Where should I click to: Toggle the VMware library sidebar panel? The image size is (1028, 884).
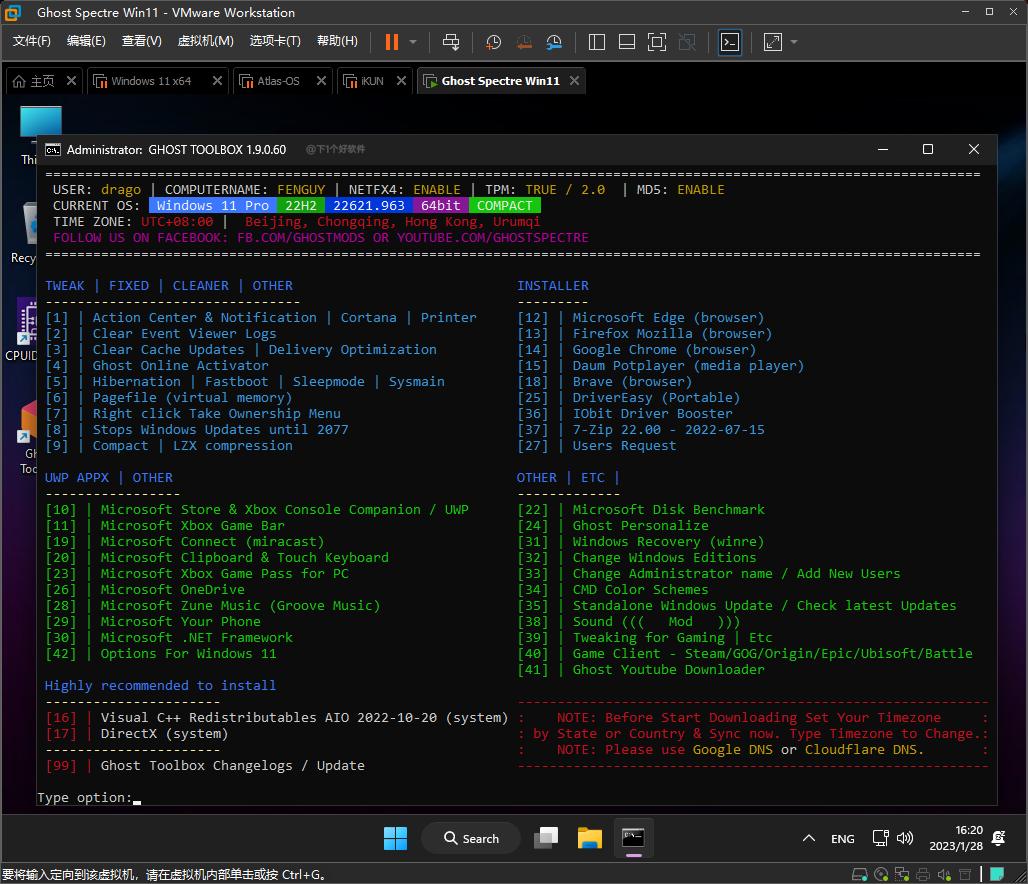597,42
